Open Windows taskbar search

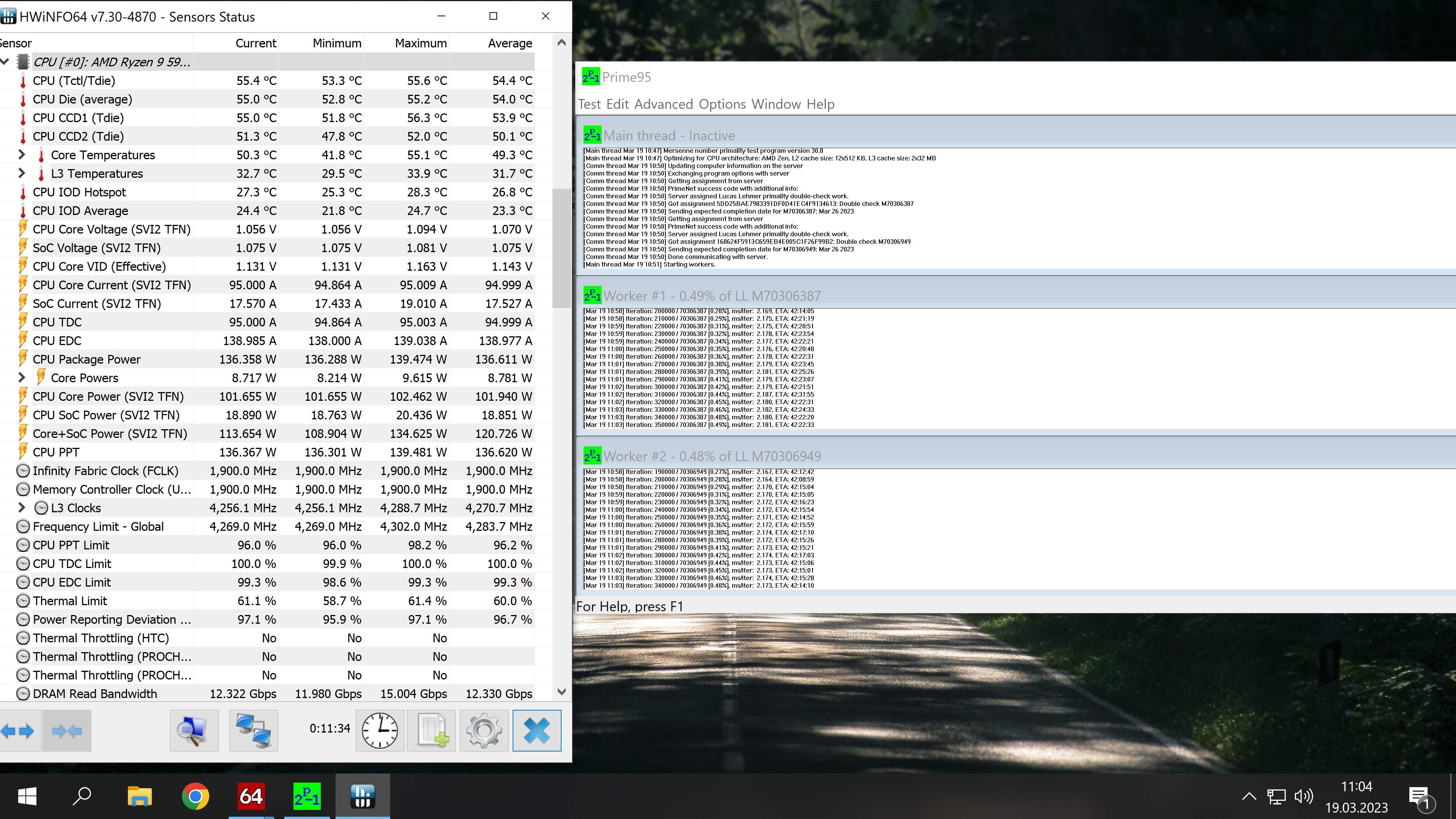(x=83, y=796)
